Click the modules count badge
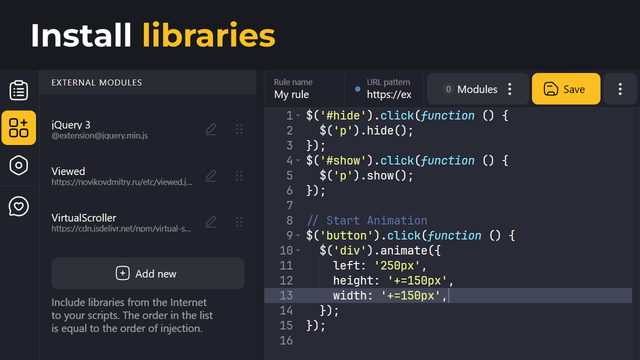Viewport: 640px width, 360px height. [448, 89]
